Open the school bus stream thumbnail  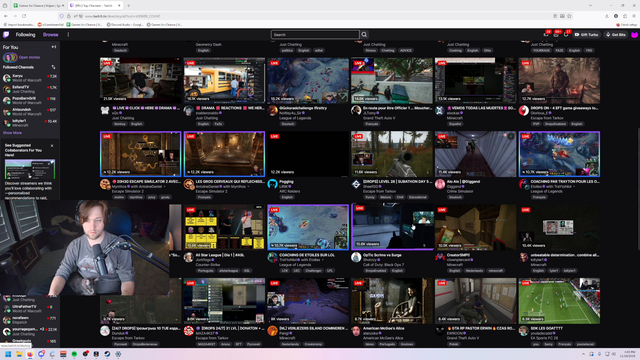tap(224, 80)
